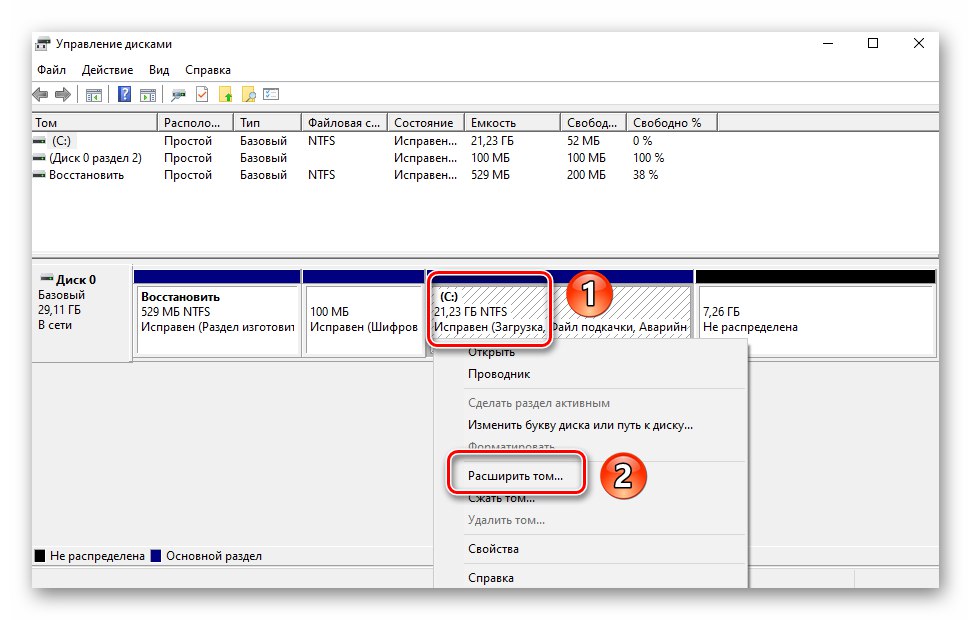The width and height of the screenshot is (971, 620).
Task: Click the show/hide console tree icon
Action: click(x=94, y=95)
